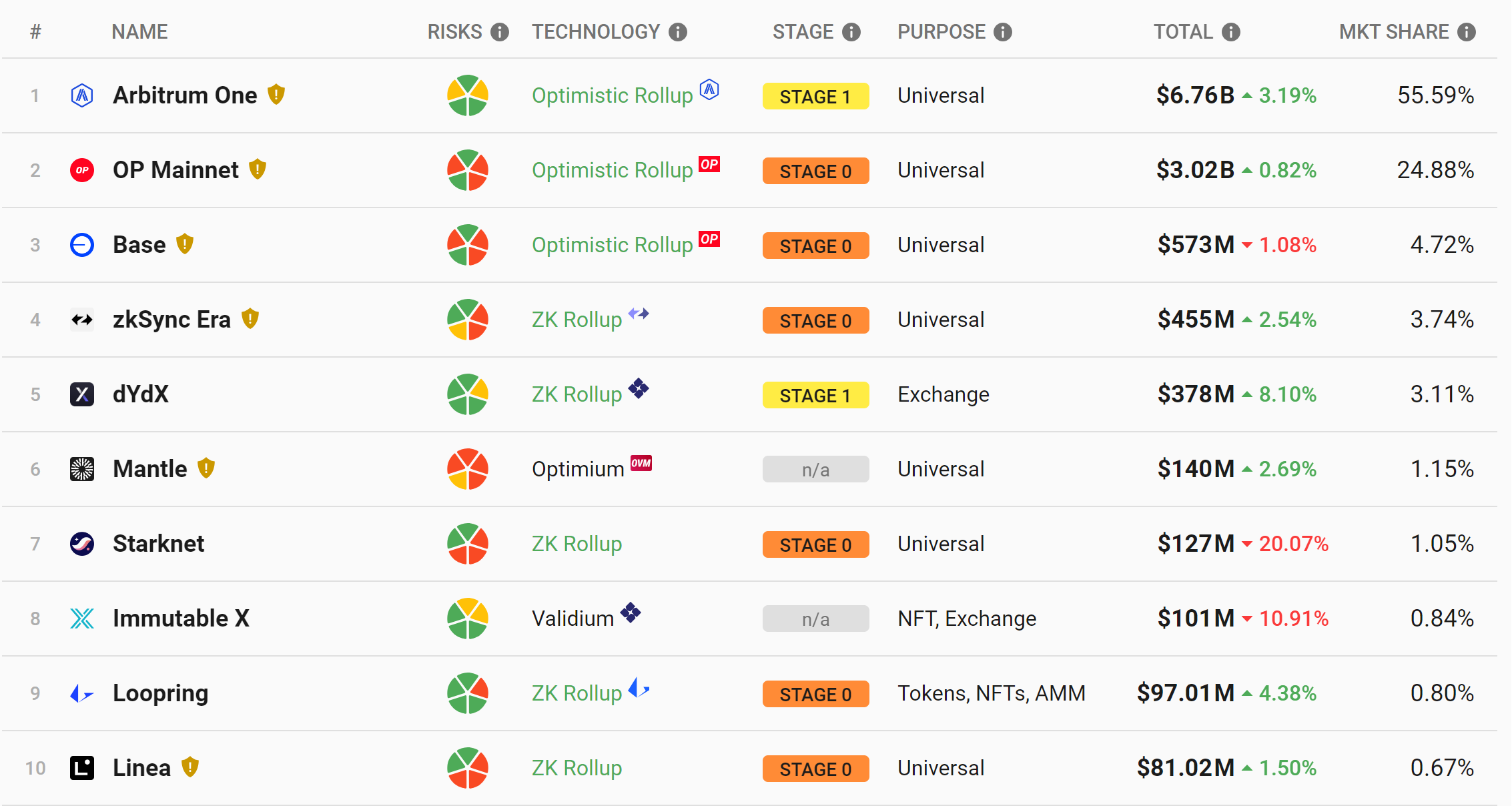
Task: Click the risk pie chart for Mantle
Action: (468, 469)
